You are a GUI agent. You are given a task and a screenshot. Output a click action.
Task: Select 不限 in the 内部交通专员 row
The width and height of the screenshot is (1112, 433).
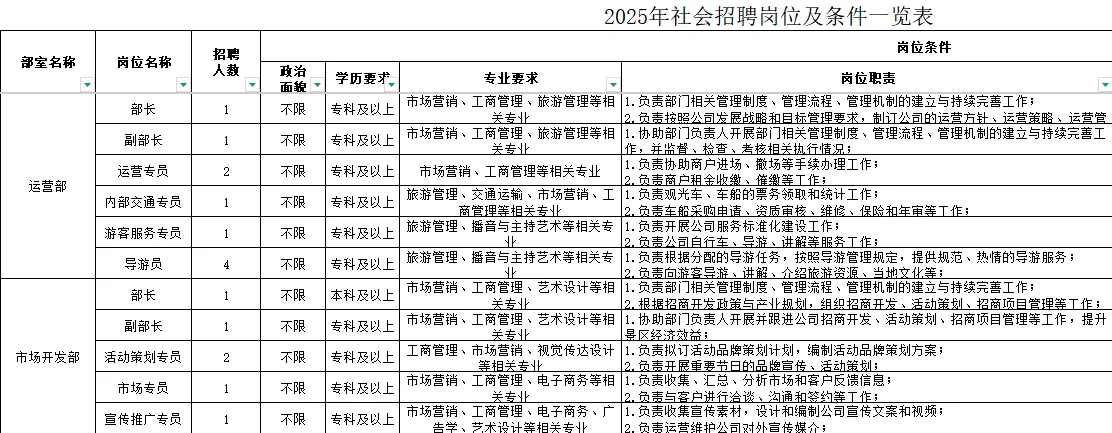(x=293, y=202)
